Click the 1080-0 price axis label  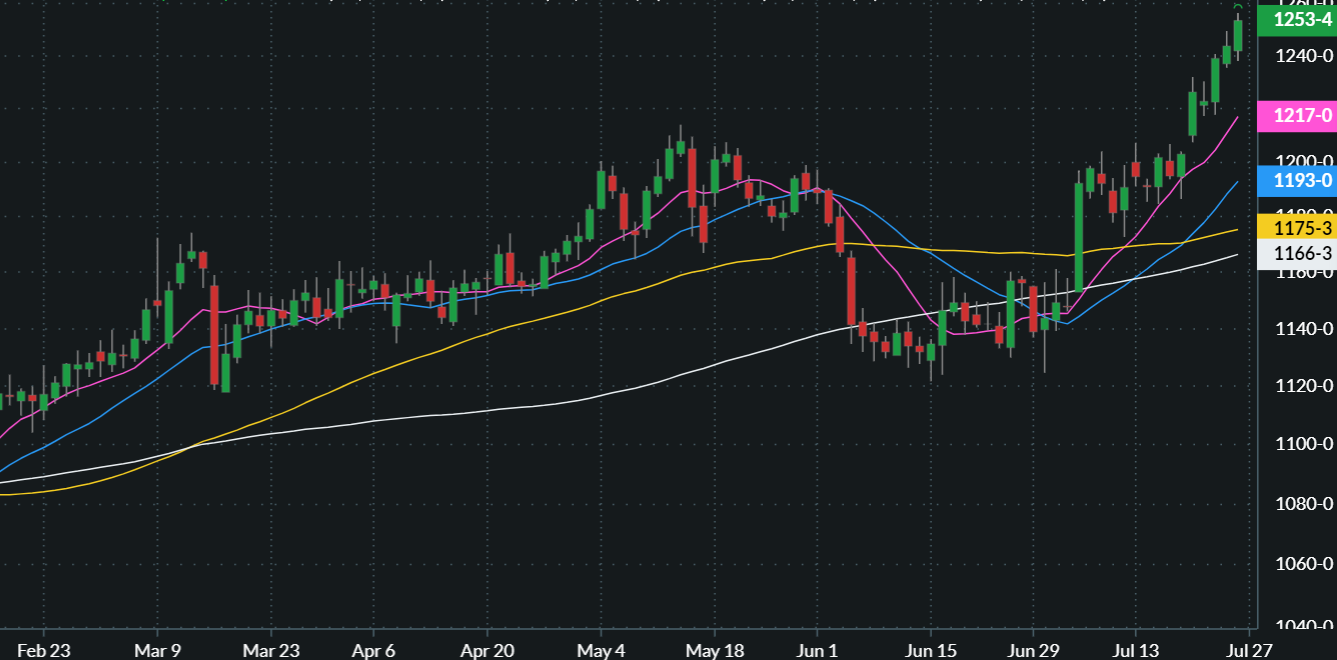pyautogui.click(x=1304, y=503)
